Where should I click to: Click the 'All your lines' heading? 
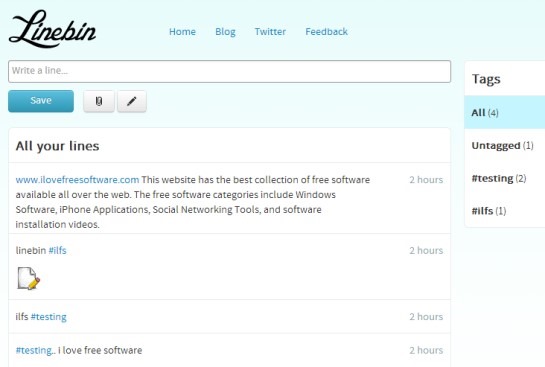click(57, 146)
